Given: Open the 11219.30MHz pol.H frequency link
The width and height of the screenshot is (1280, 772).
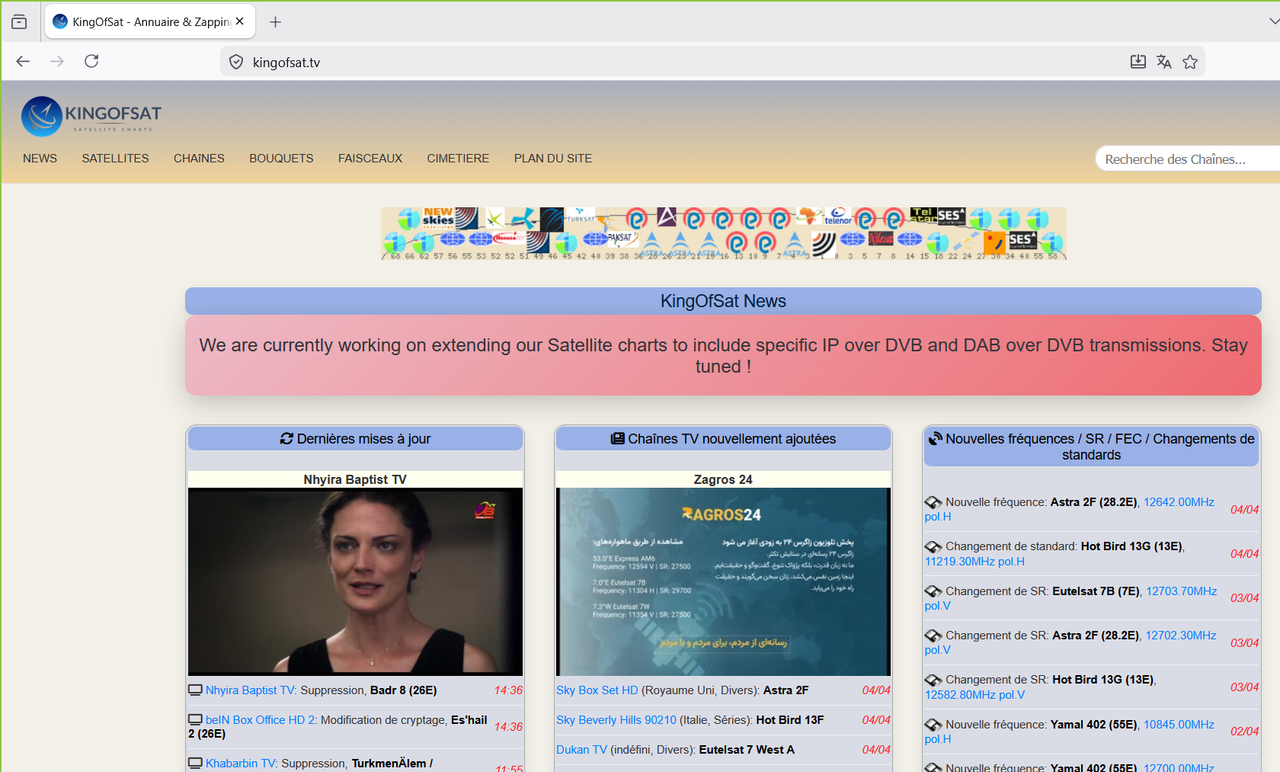Looking at the screenshot, I should click(975, 562).
